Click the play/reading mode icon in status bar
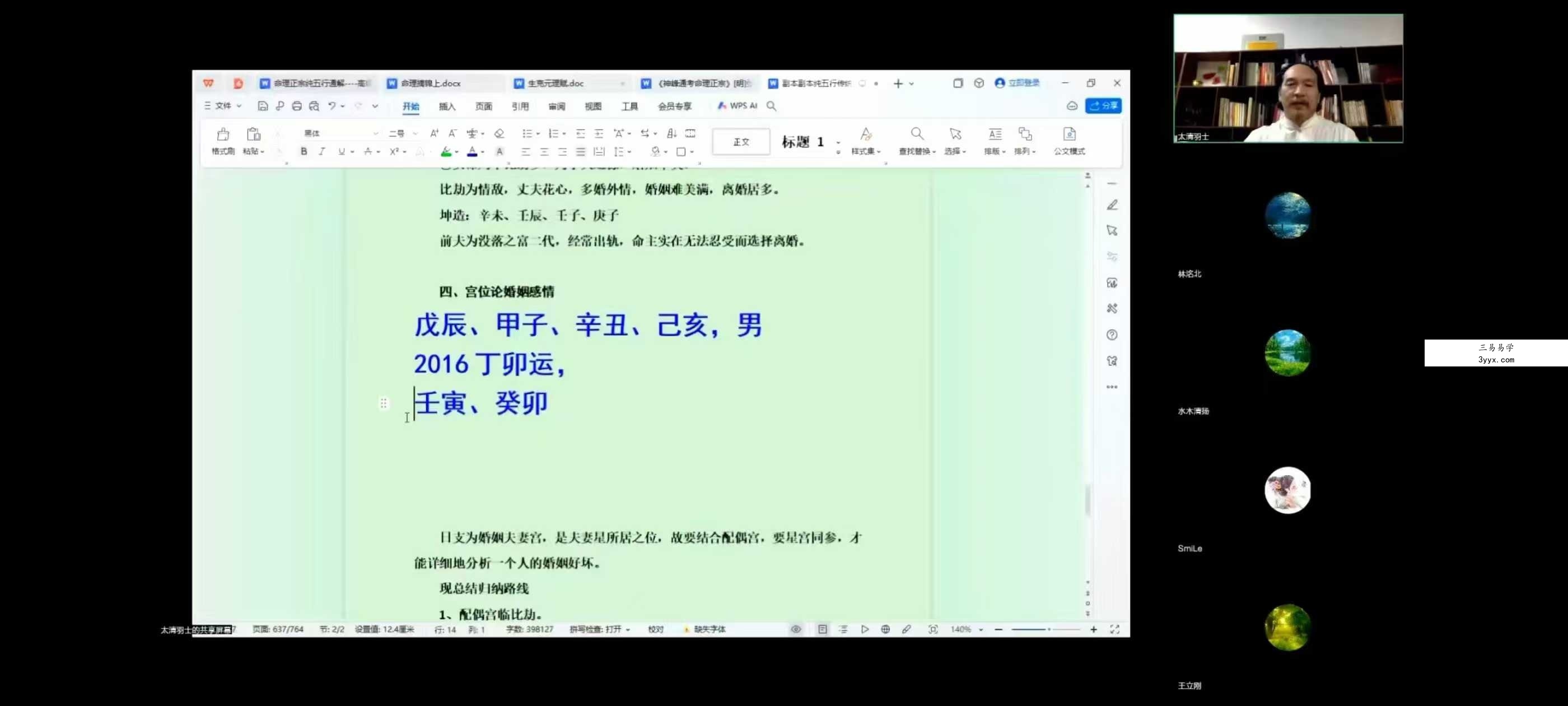 click(x=865, y=629)
